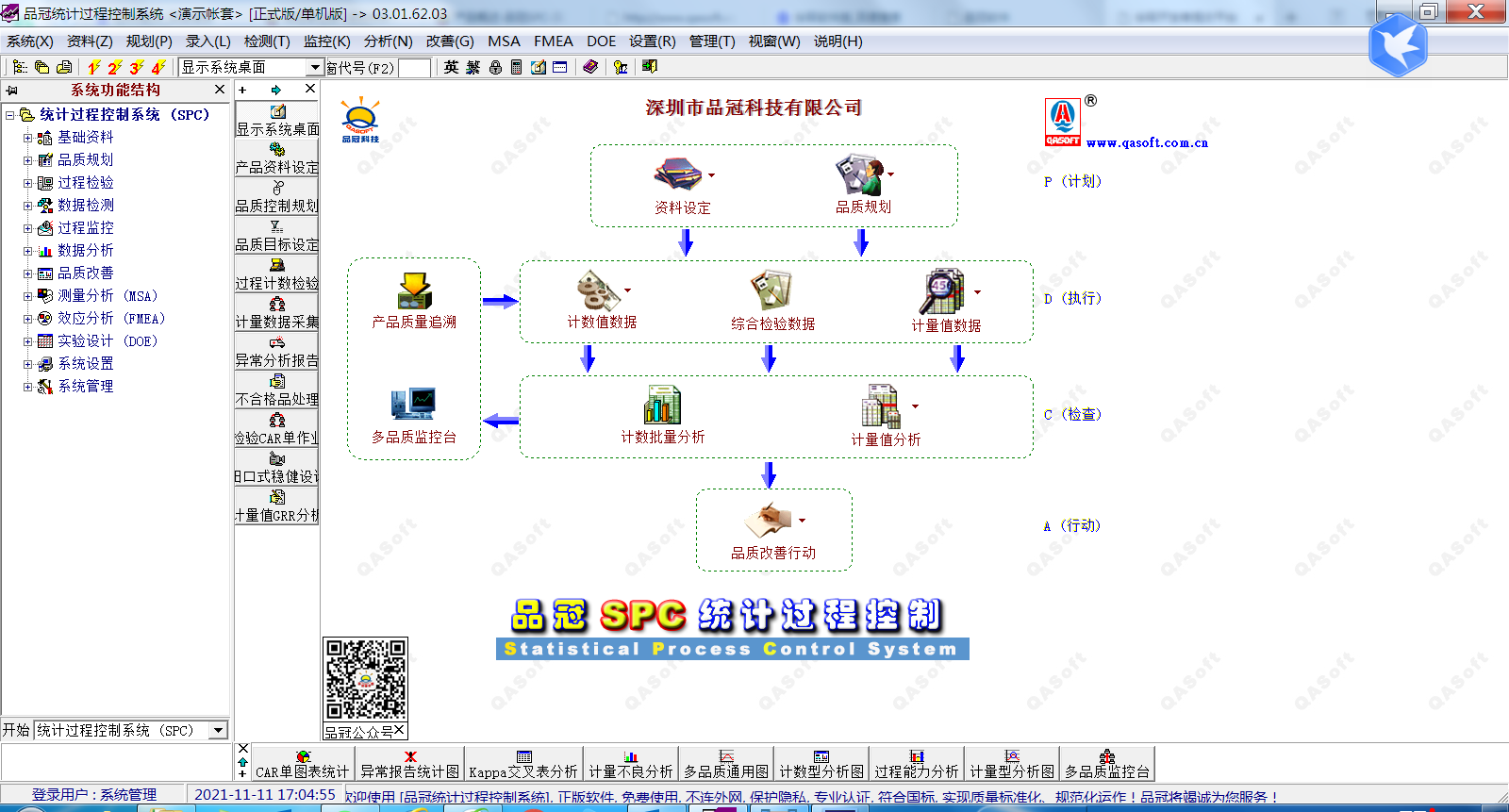Open the 开始 system selector dropdown

click(219, 730)
